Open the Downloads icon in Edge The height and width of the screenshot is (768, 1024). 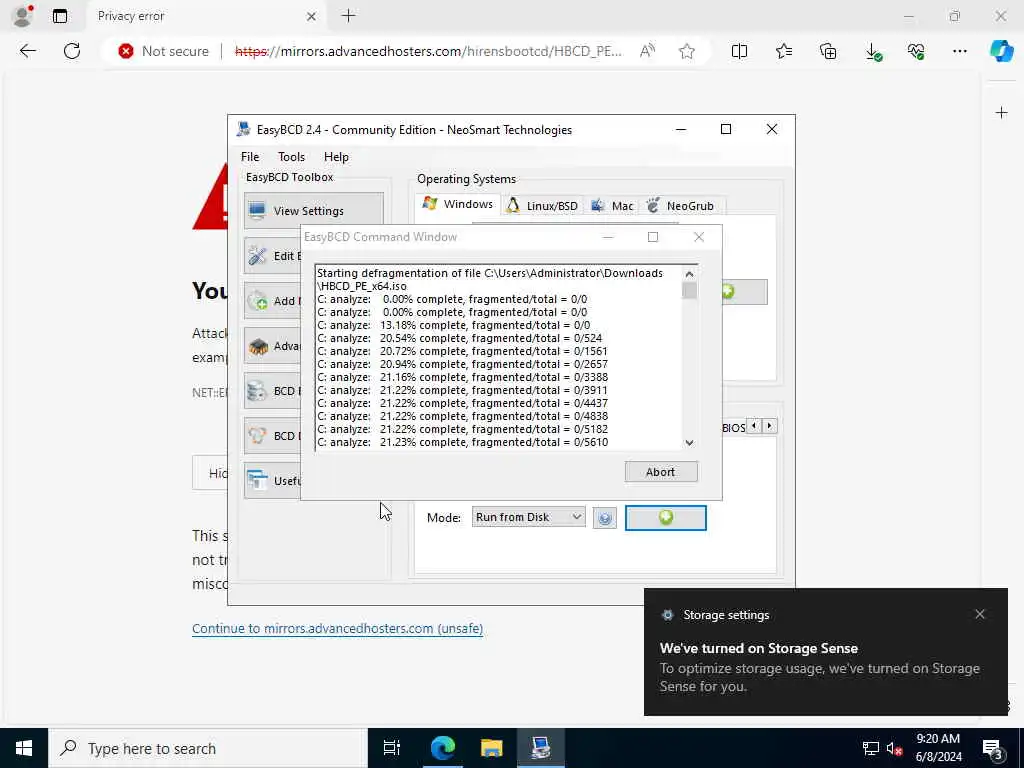coord(872,52)
